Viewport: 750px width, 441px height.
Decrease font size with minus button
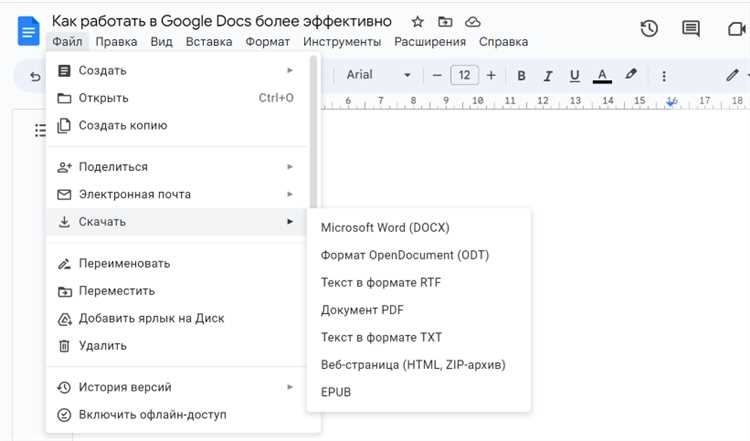pyautogui.click(x=437, y=75)
